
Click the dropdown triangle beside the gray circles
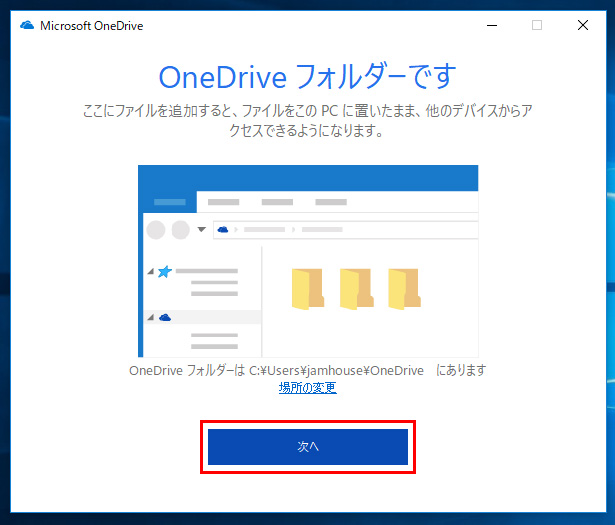click(201, 230)
